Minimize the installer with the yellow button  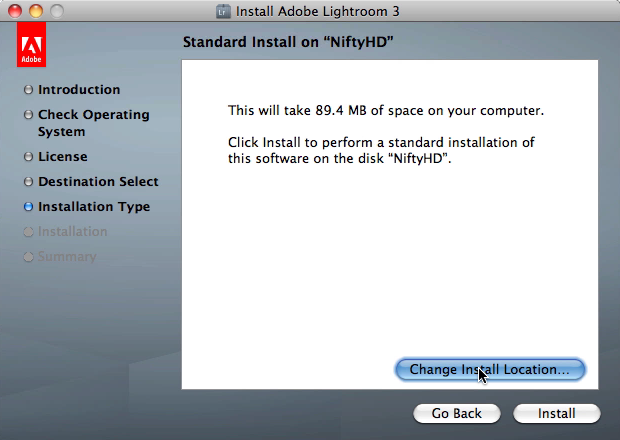click(36, 11)
